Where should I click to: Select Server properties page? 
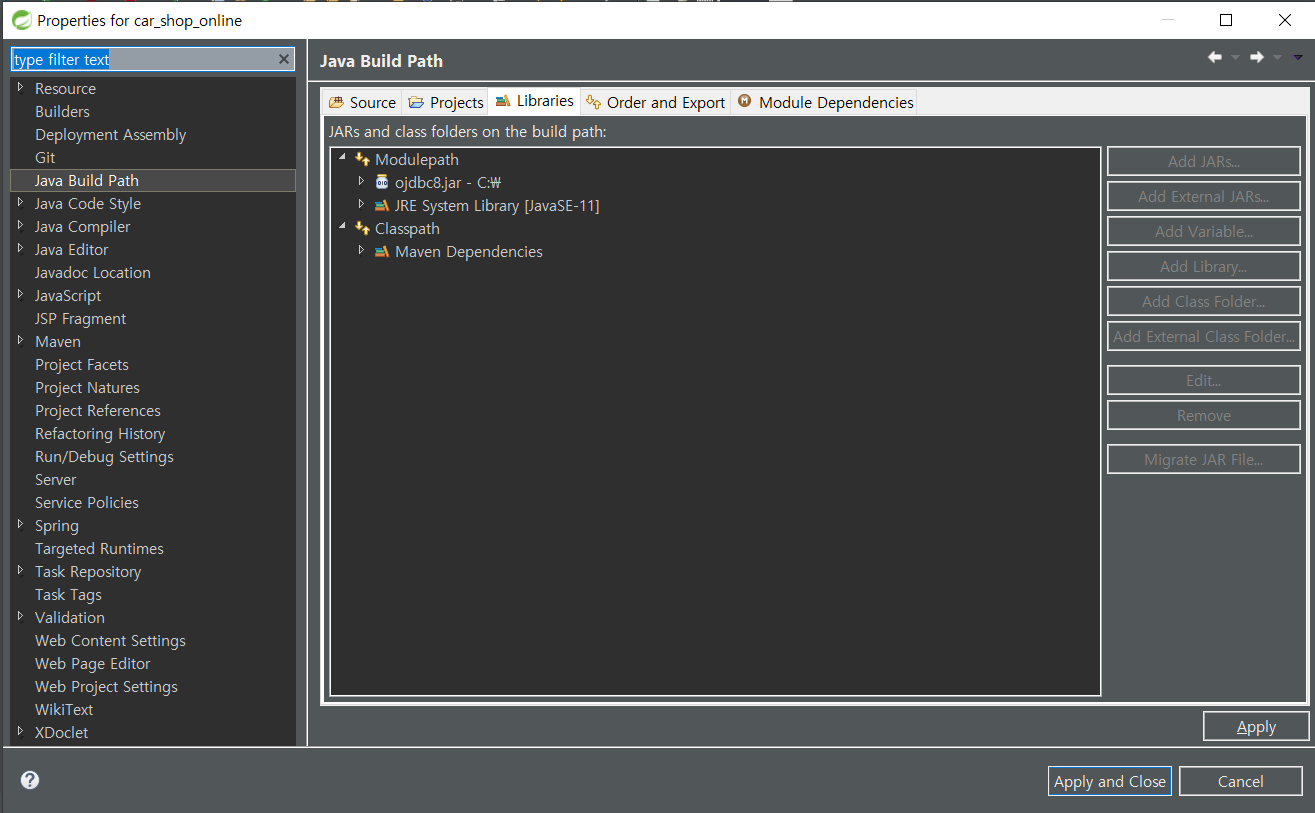(56, 479)
